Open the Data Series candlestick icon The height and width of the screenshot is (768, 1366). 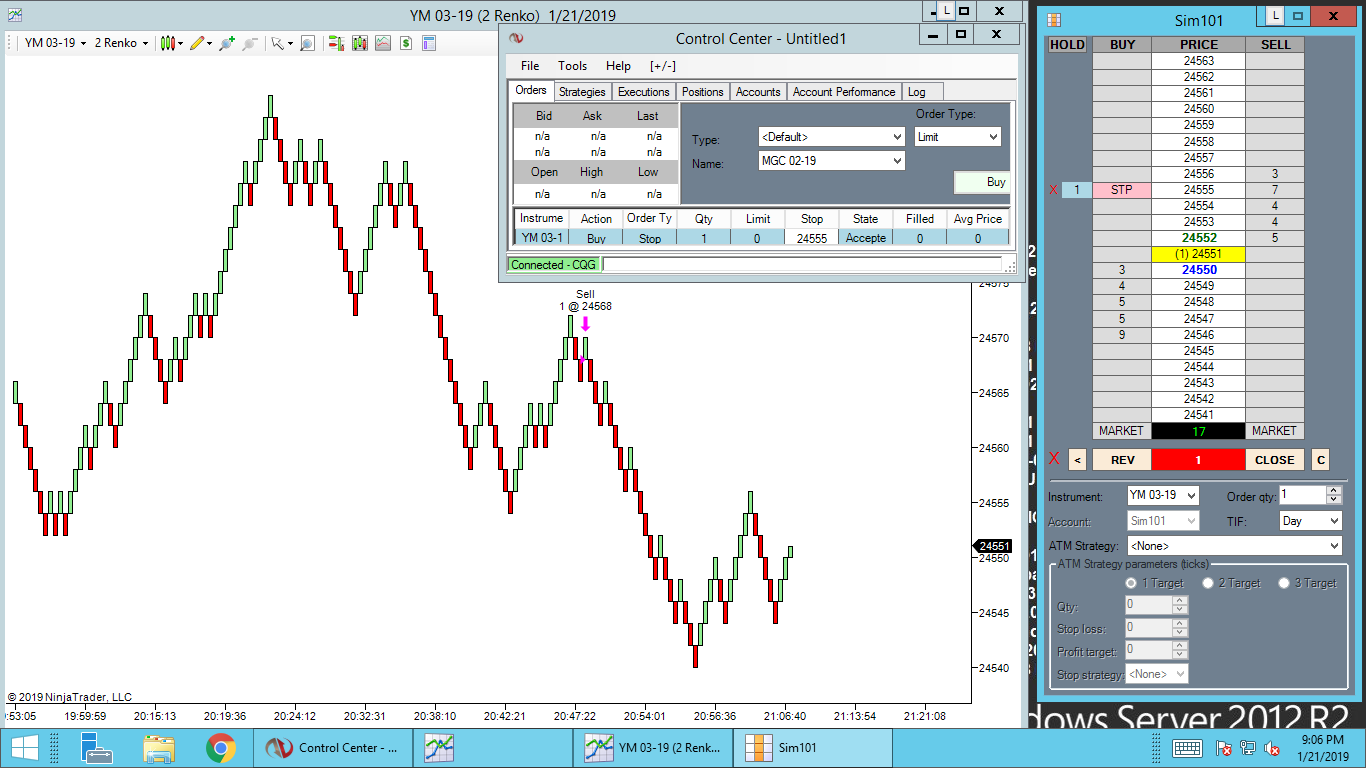(x=359, y=43)
